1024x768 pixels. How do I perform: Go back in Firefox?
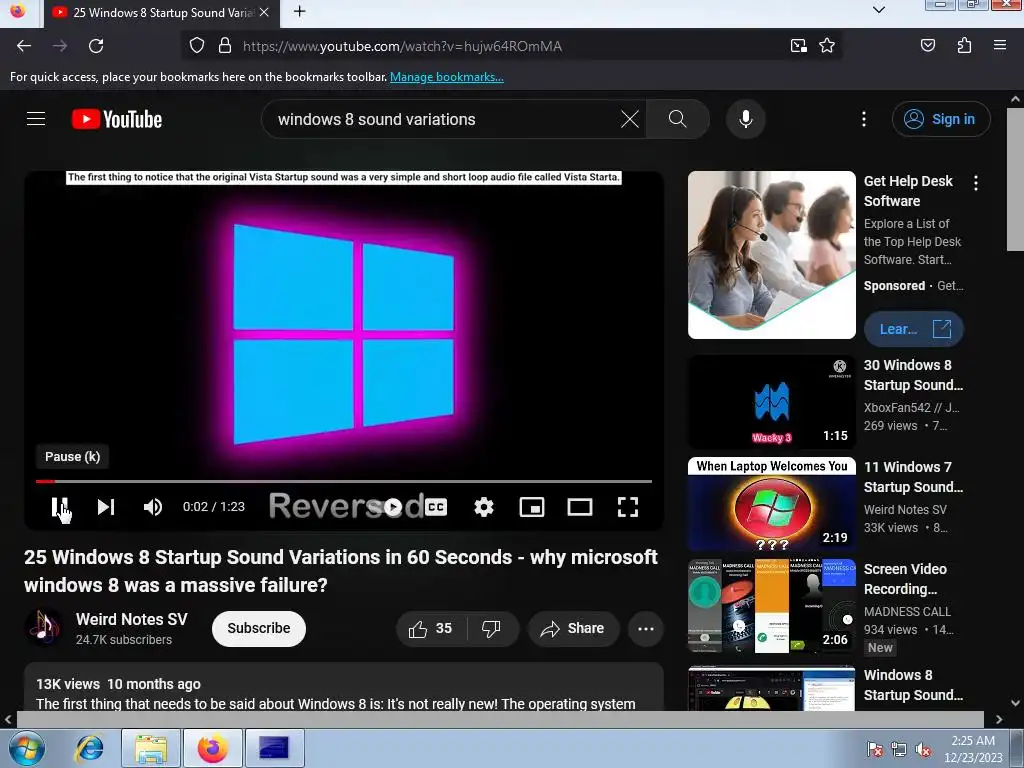pyautogui.click(x=24, y=46)
